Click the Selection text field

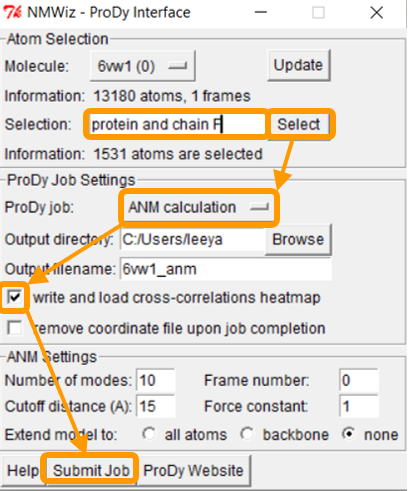tap(176, 124)
